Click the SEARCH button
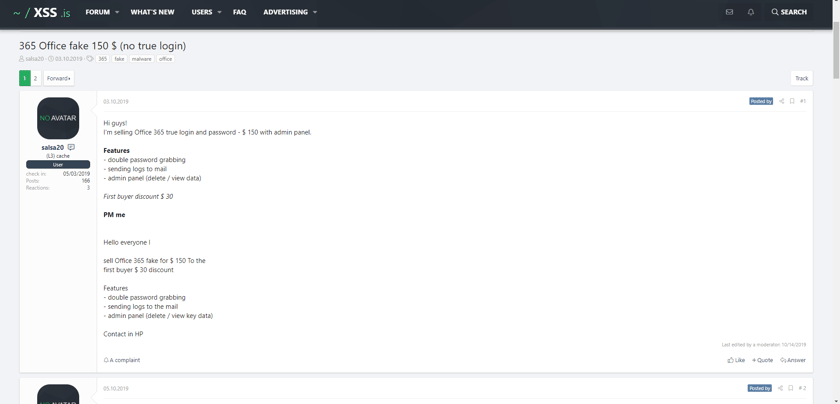This screenshot has width=840, height=404. [789, 12]
